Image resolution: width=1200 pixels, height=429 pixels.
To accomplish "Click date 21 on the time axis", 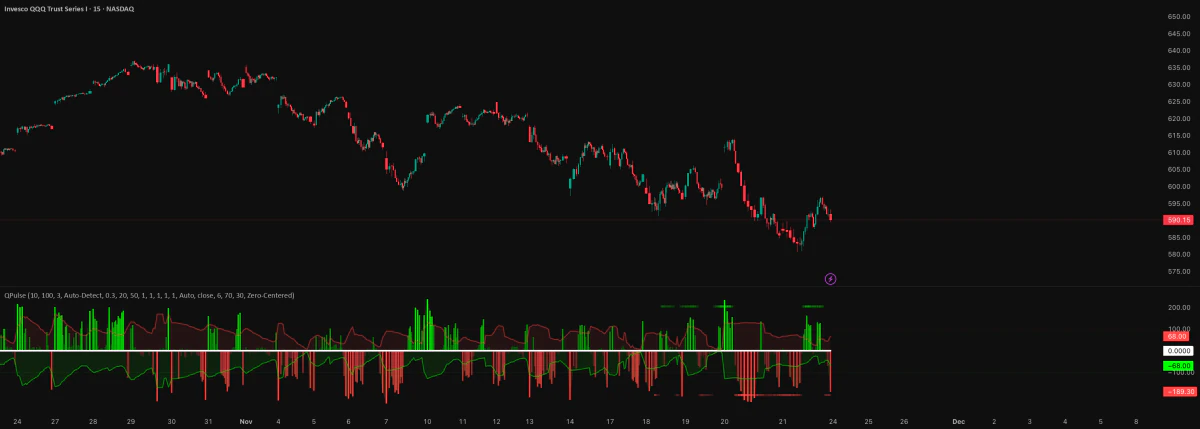I will 784,421.
